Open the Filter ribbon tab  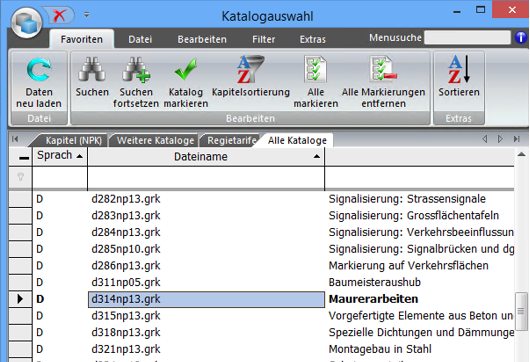(264, 39)
